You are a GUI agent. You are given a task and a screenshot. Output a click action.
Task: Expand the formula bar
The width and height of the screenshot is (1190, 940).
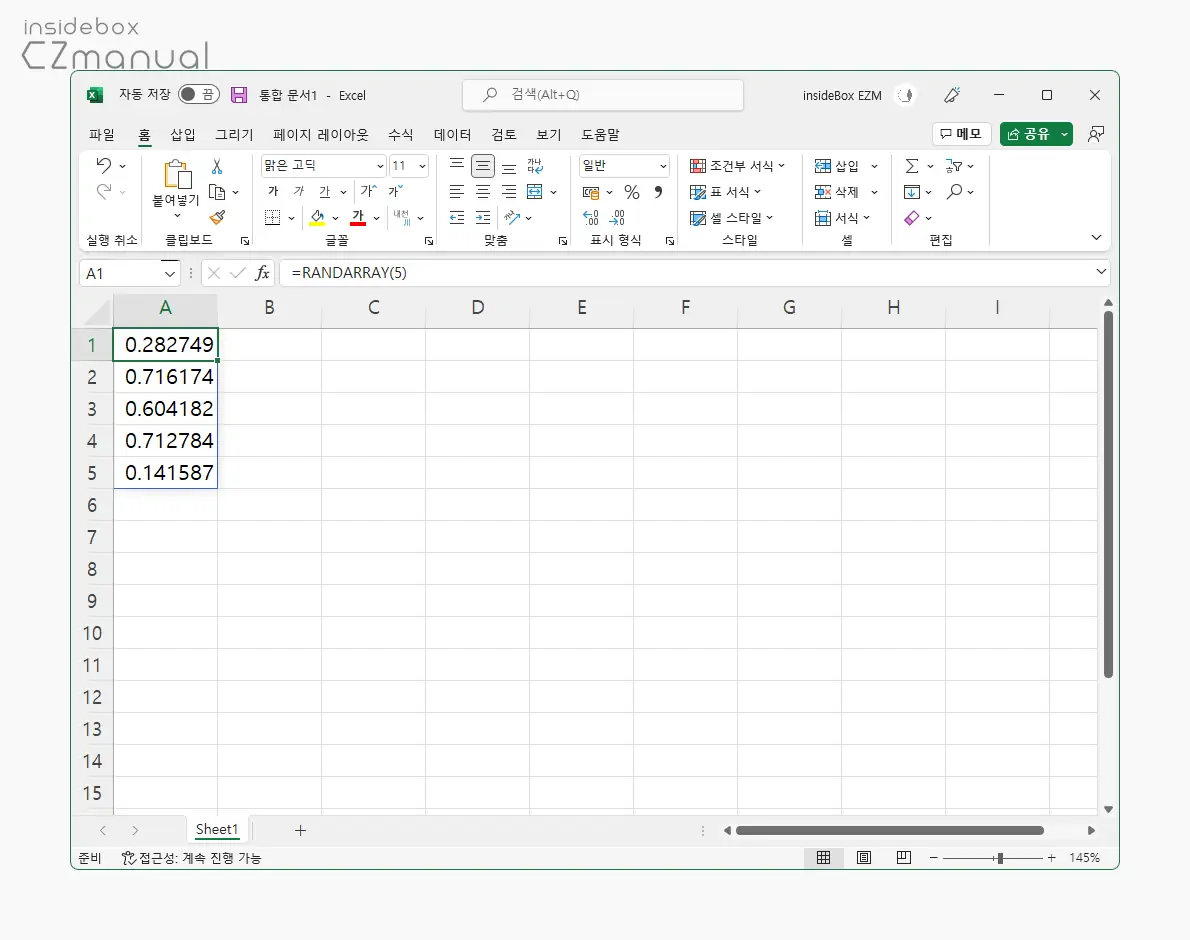pyautogui.click(x=1101, y=272)
